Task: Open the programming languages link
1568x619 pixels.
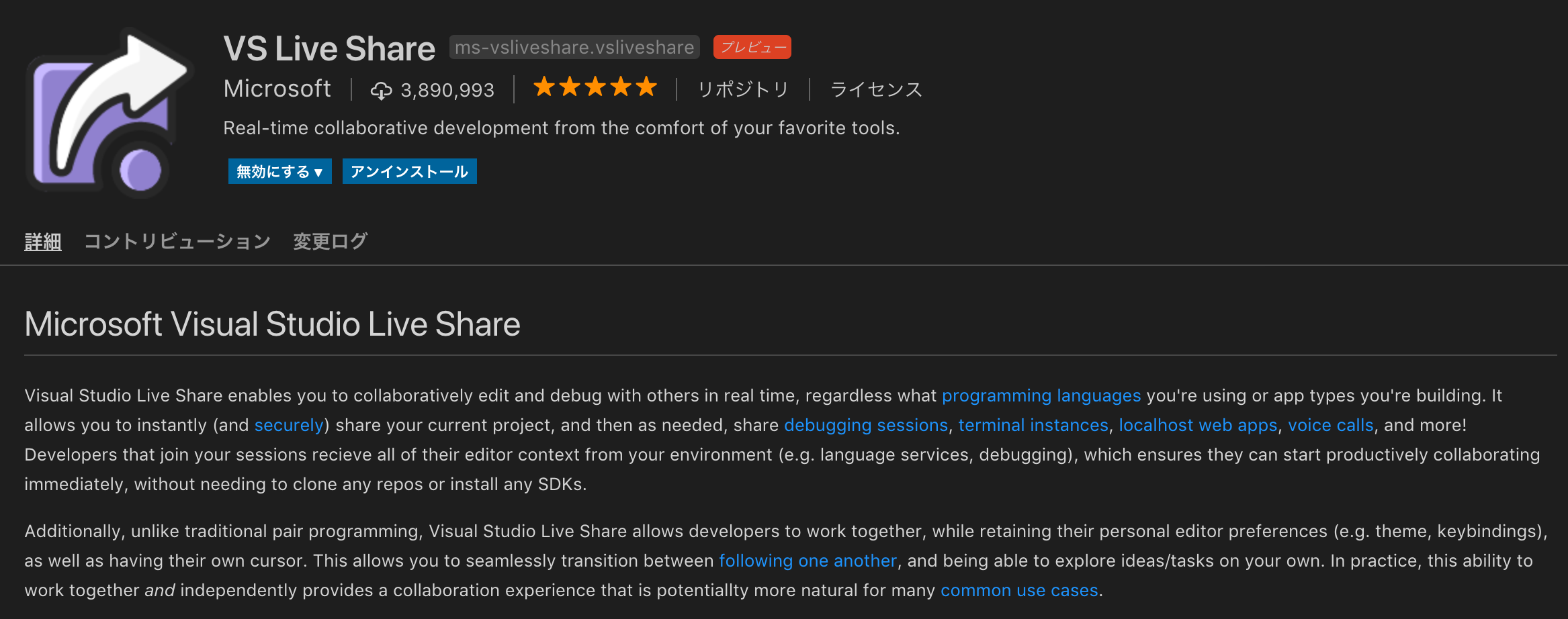Action: 1041,395
